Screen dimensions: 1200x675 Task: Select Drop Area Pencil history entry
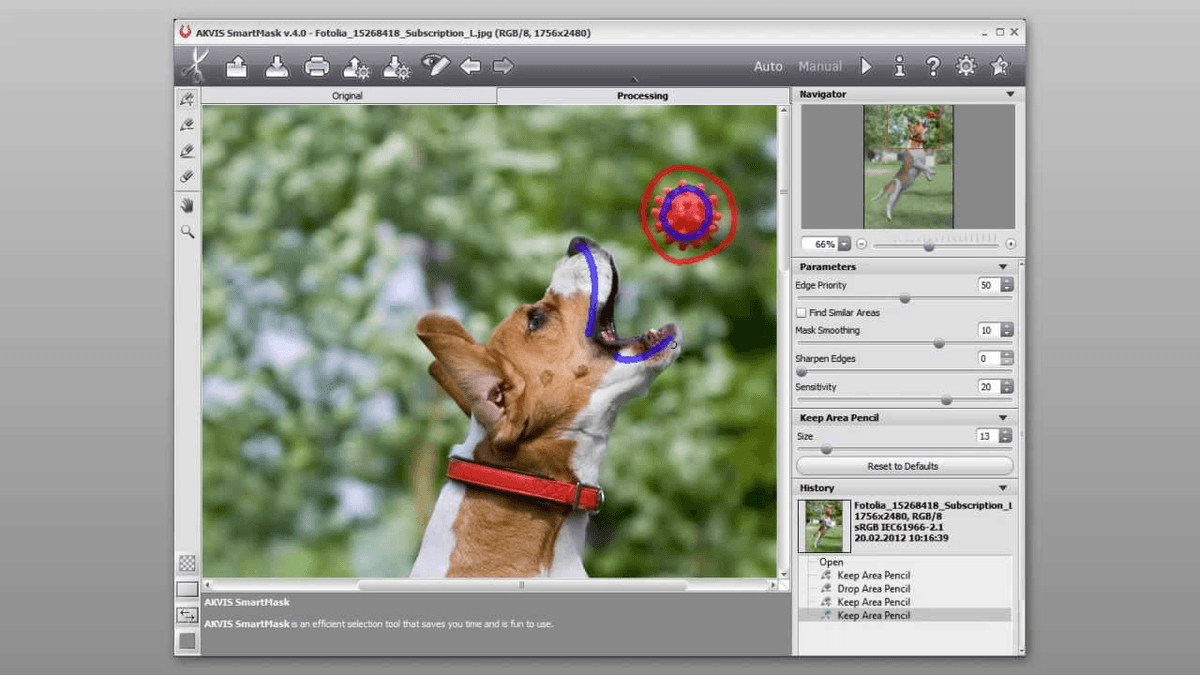(x=873, y=589)
